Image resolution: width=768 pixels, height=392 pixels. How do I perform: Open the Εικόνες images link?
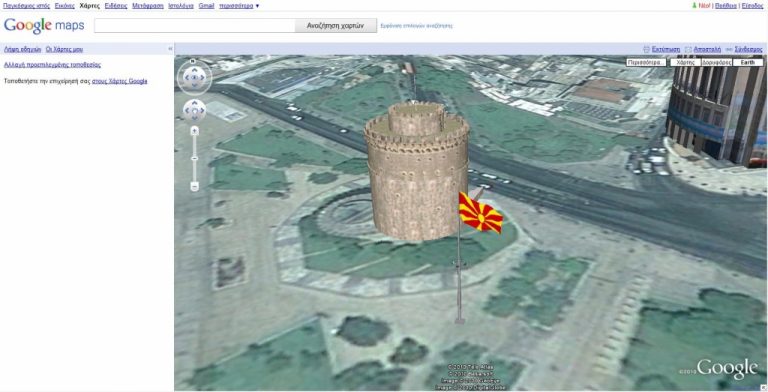coord(65,6)
